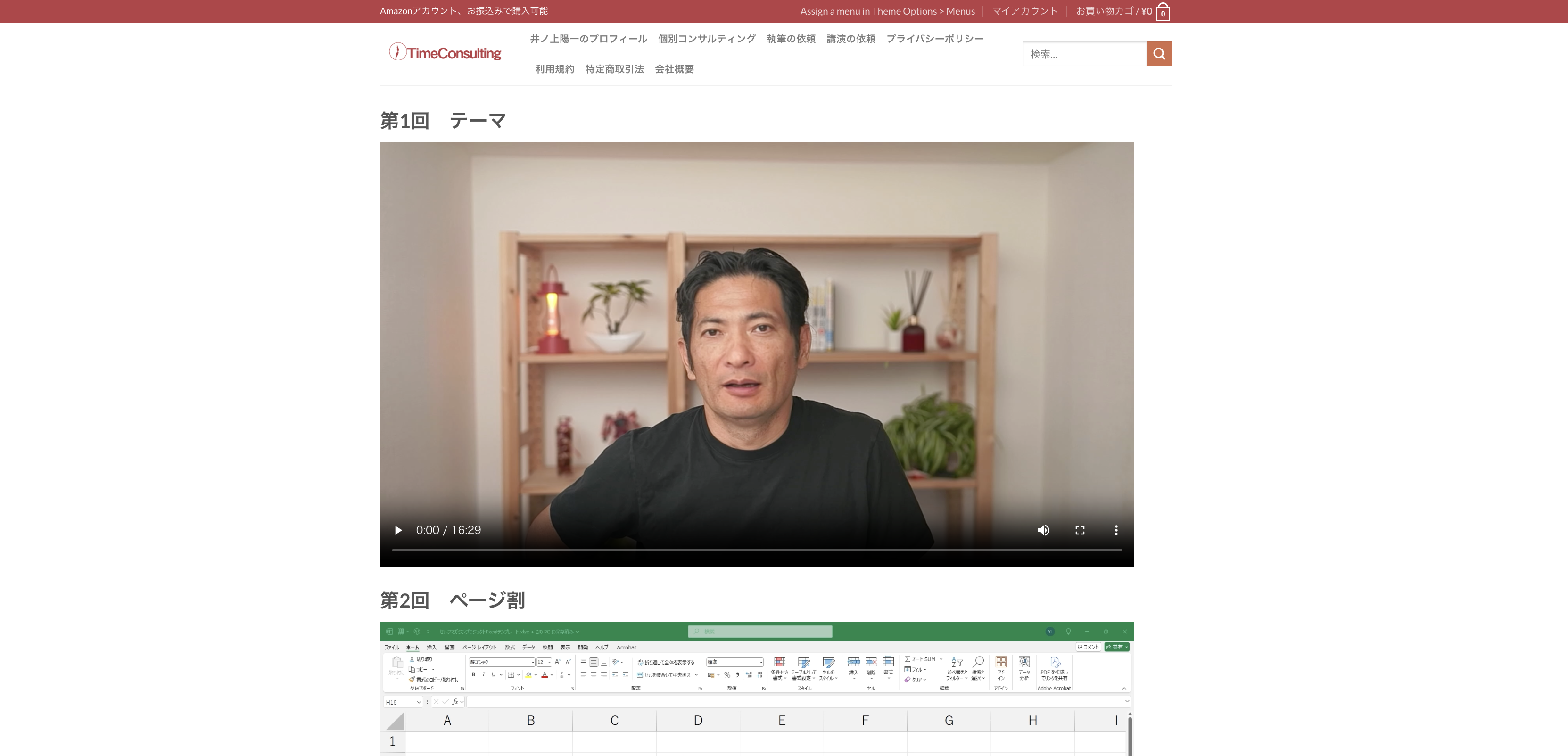Open the video's three-dot options menu
The image size is (1568, 756).
tap(1116, 530)
